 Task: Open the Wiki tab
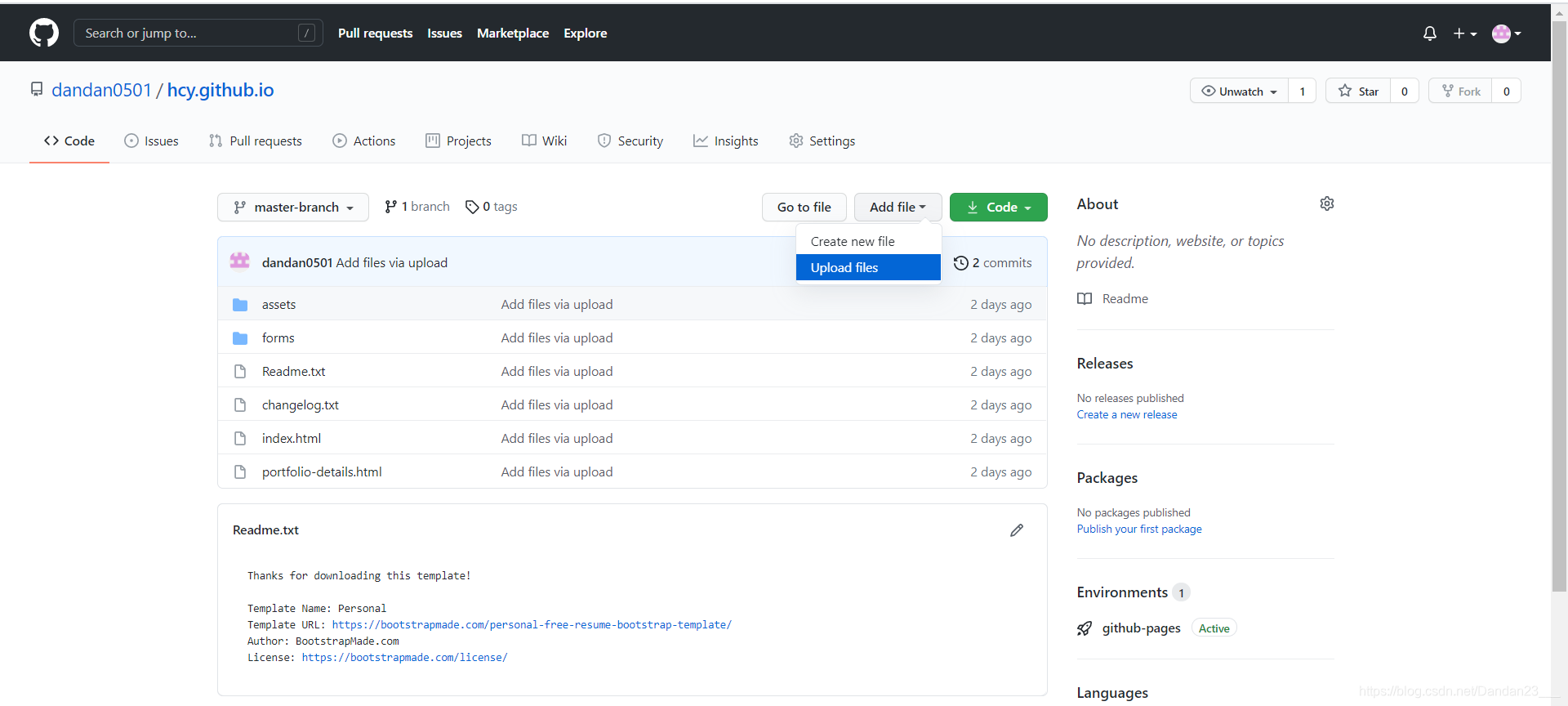pos(545,141)
